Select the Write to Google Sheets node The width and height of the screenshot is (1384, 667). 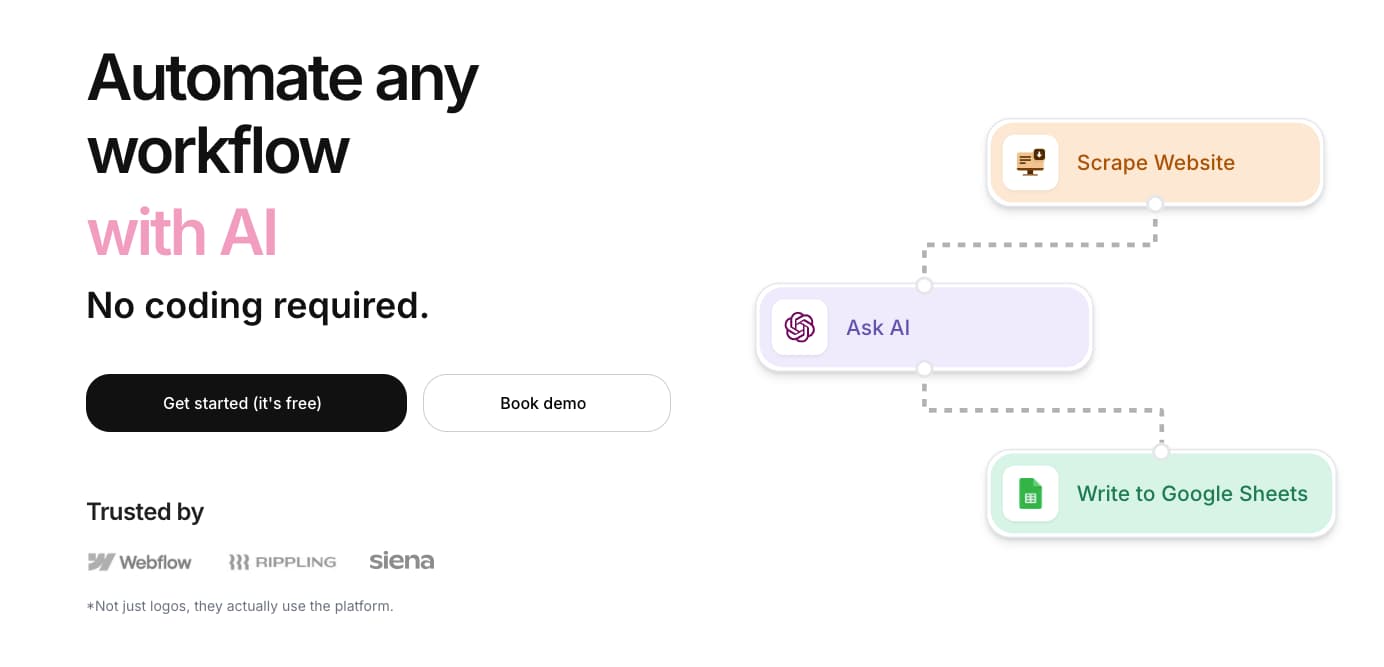coord(1161,494)
